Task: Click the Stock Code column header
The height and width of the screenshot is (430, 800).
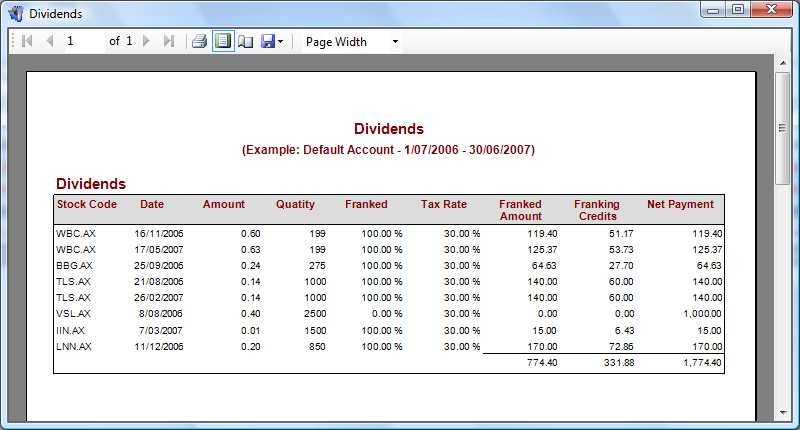Action: click(x=87, y=204)
